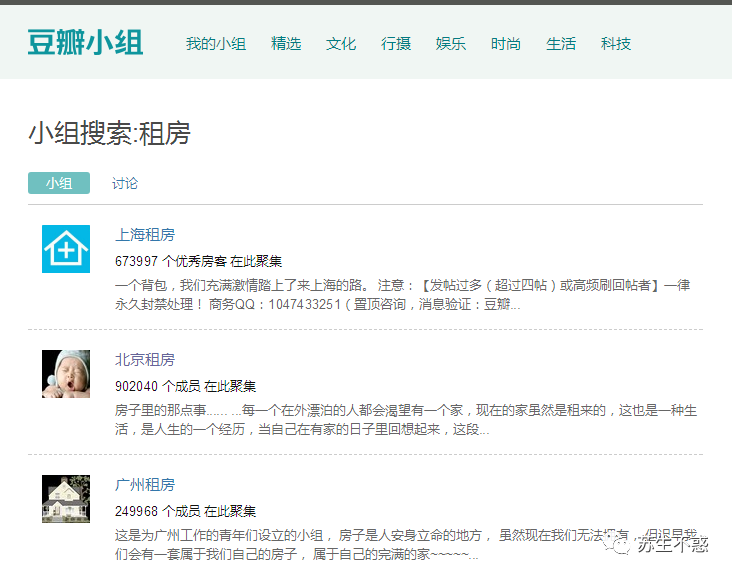This screenshot has height=576, width=732.
Task: Click the 广州租房 description starting 这是为广州工作
Action: click(406, 545)
